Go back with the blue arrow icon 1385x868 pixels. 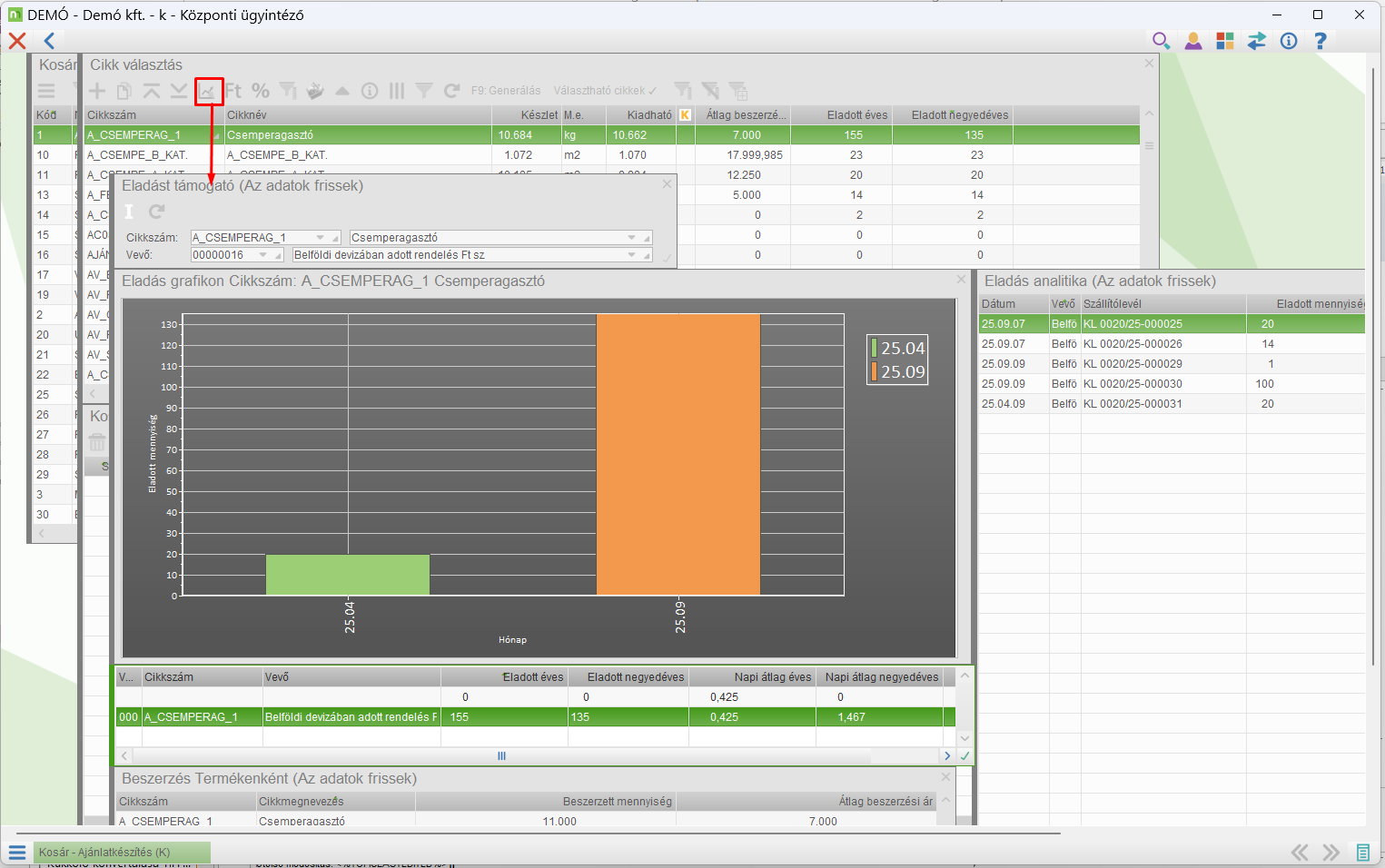(49, 41)
